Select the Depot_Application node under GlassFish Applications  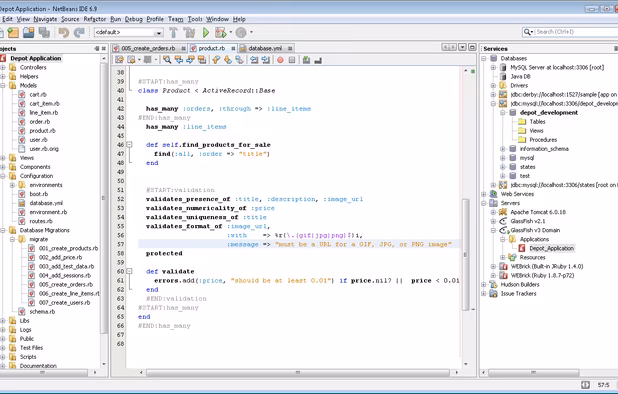tap(551, 248)
